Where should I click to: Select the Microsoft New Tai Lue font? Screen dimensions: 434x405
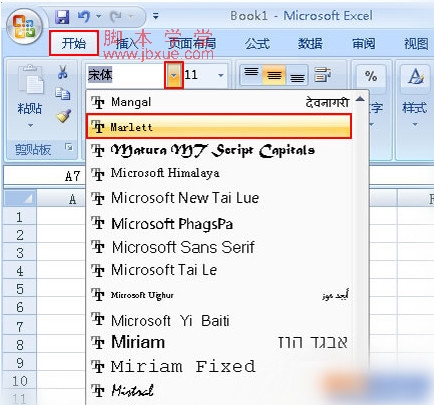220,198
